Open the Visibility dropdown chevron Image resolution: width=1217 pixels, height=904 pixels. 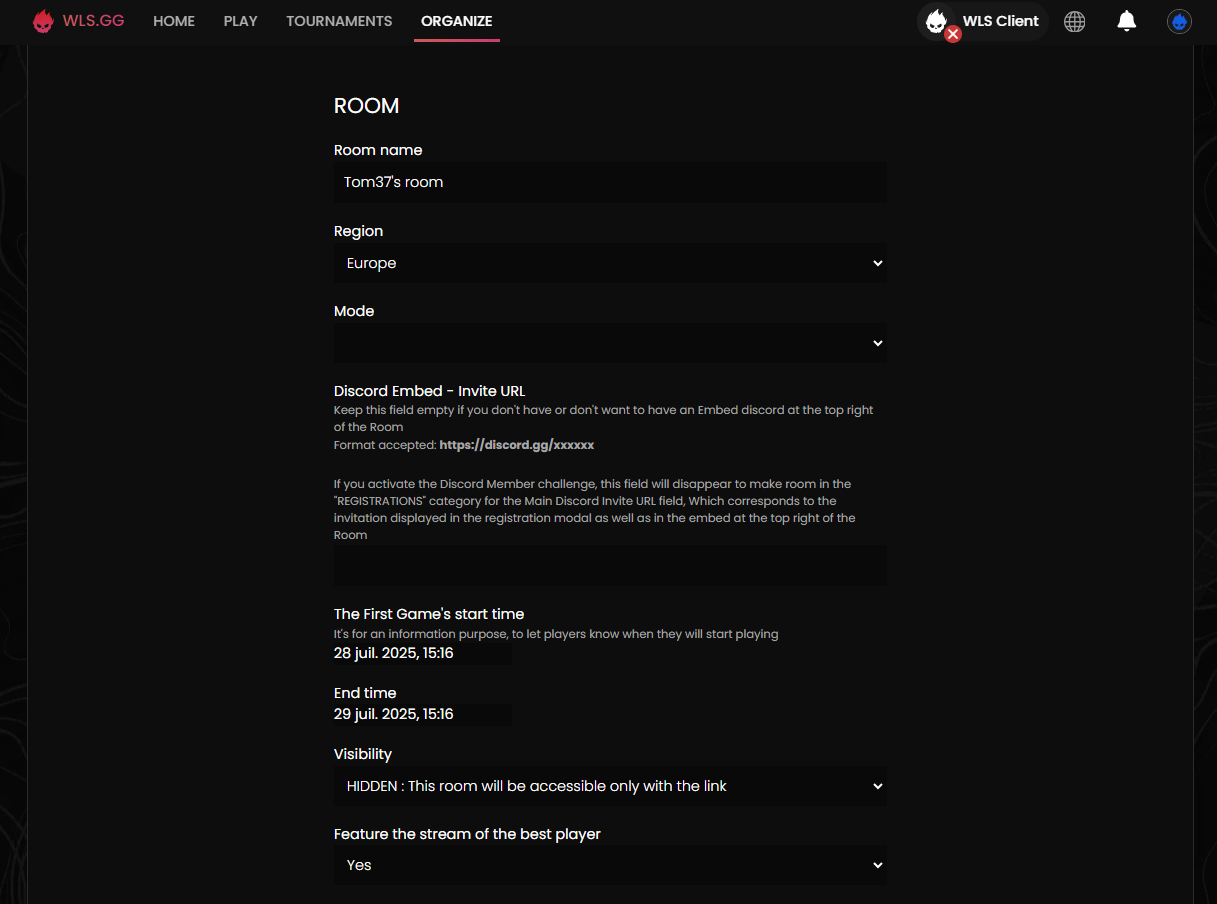[x=877, y=786]
